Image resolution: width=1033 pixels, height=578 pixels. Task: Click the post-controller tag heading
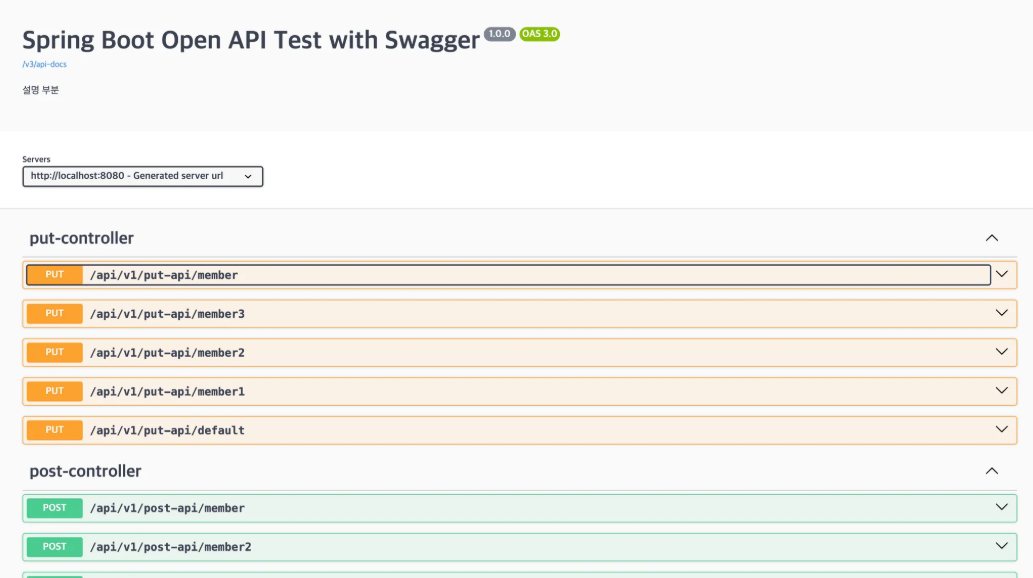(86, 471)
